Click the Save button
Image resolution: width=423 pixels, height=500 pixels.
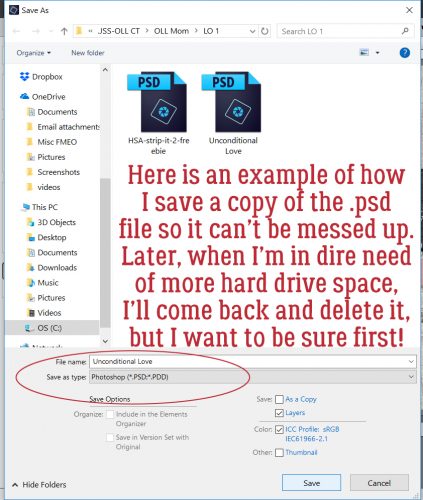click(x=312, y=483)
